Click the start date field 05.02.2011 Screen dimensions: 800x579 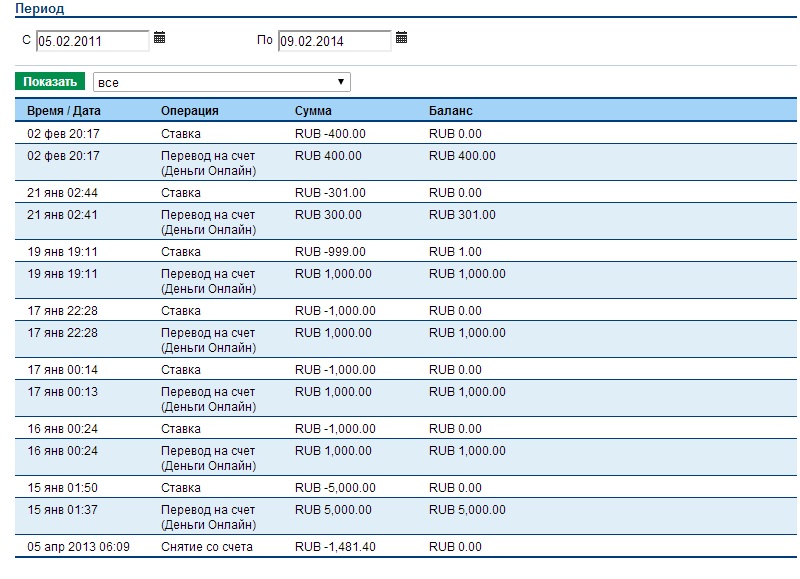pyautogui.click(x=92, y=41)
